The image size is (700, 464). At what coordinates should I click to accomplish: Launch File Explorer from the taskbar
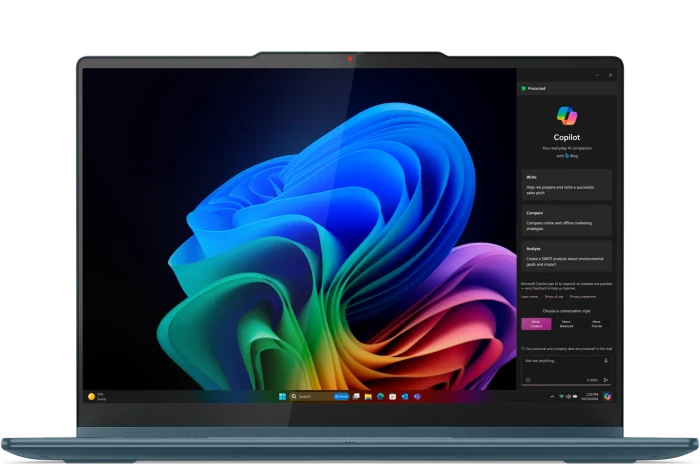(368, 397)
